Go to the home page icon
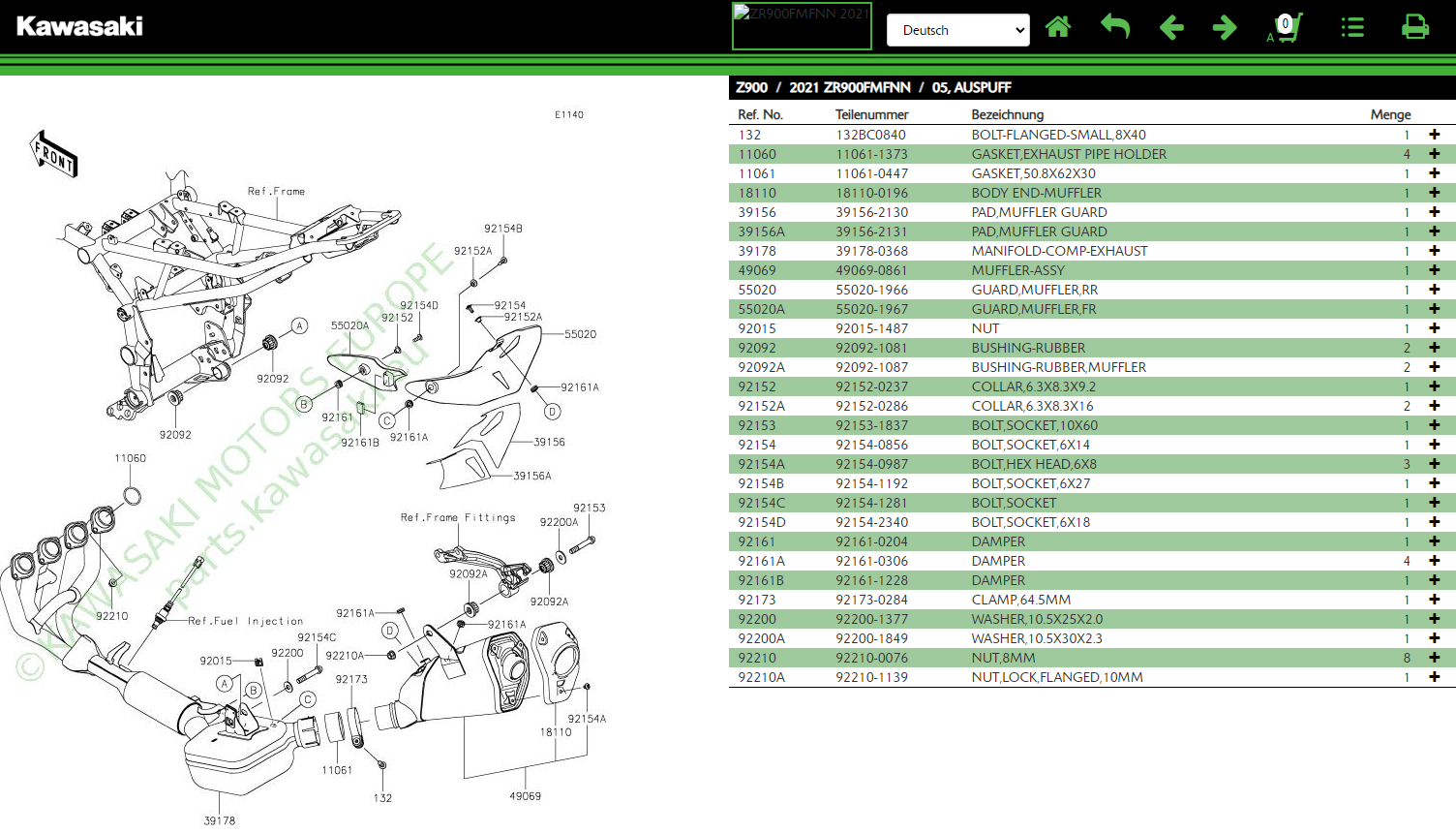Viewport: 1456px width, 834px height. click(x=1058, y=27)
